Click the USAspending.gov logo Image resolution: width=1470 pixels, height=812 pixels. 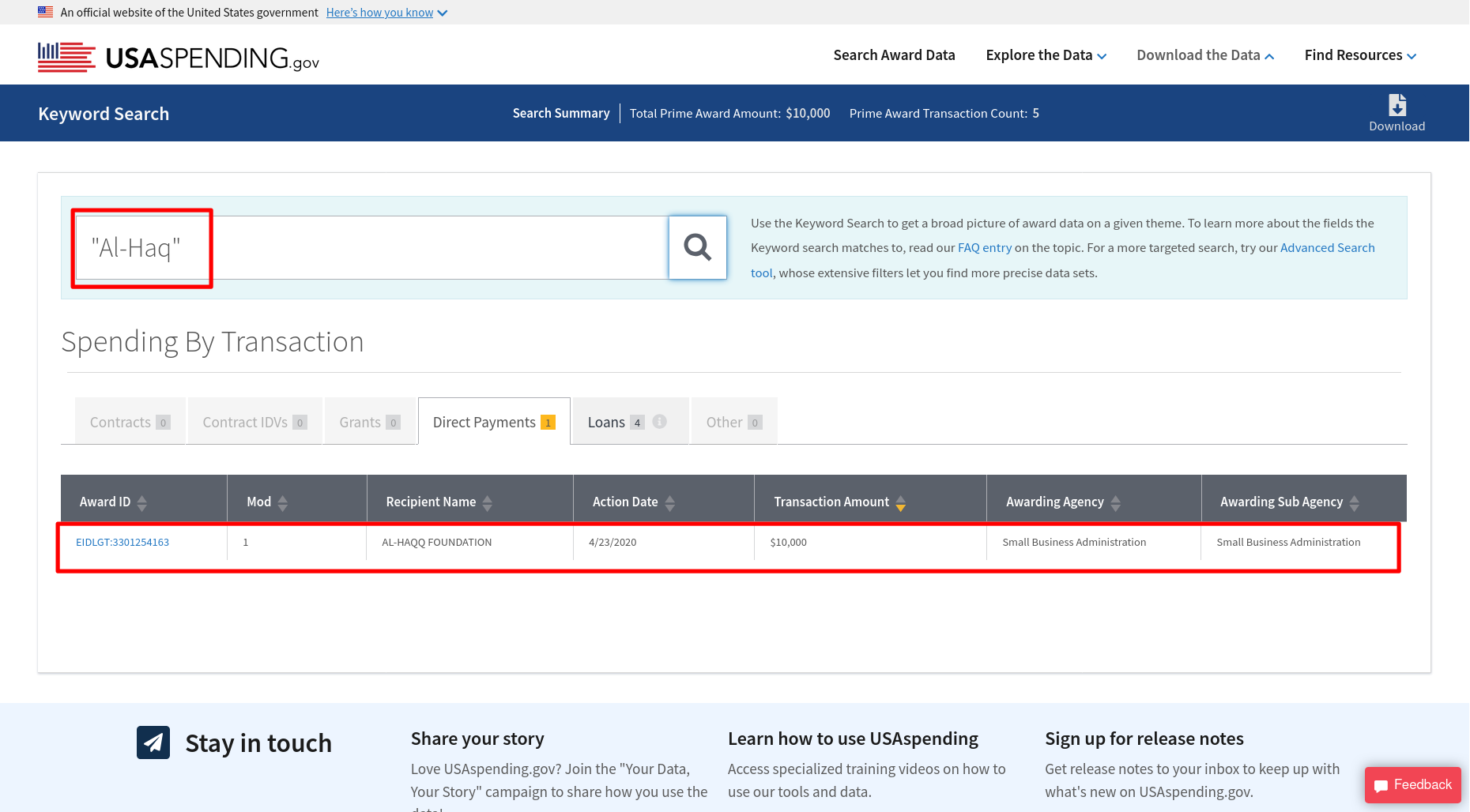click(179, 57)
